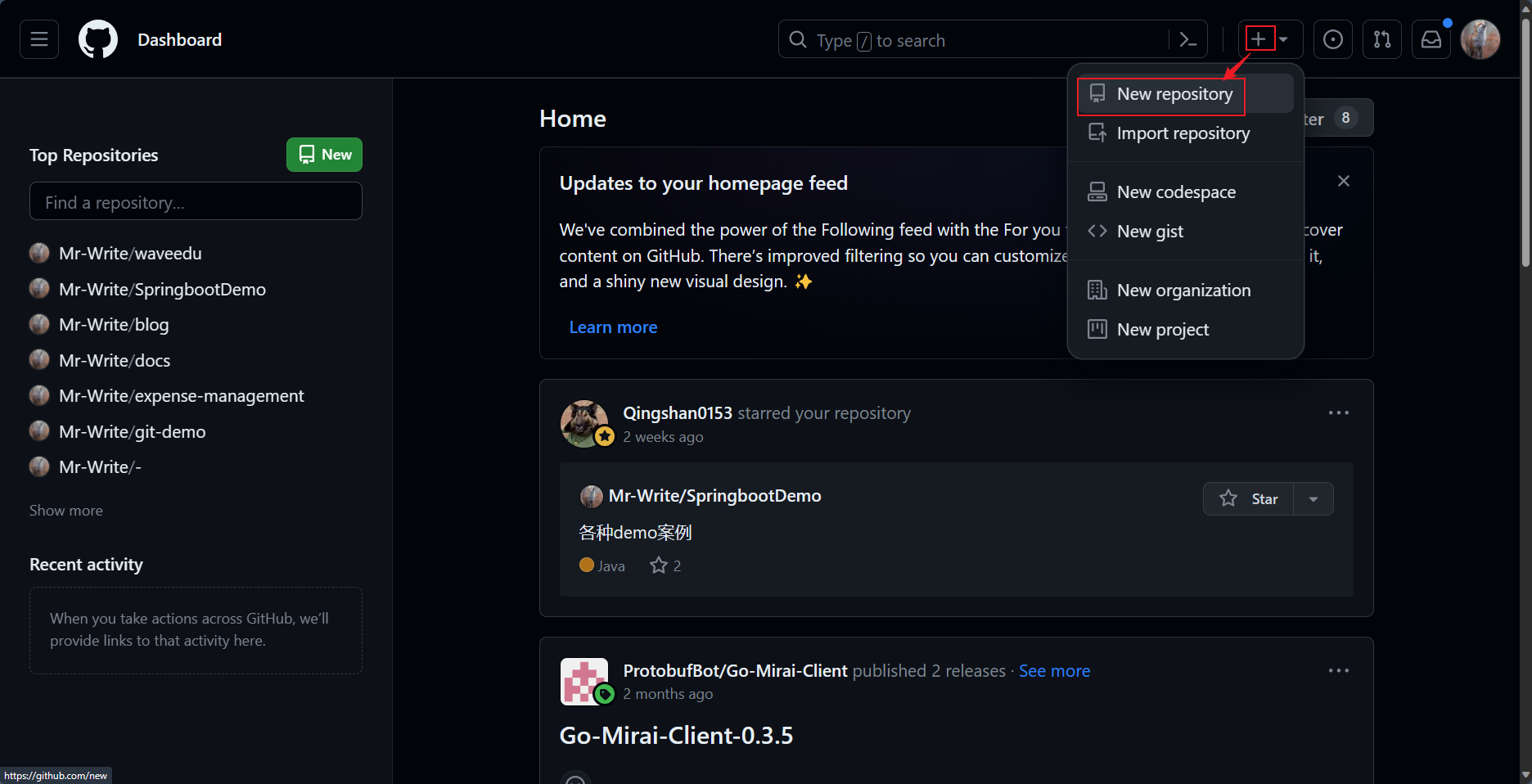Open the Pull requests icon in header
Image resolution: width=1532 pixels, height=784 pixels.
1382,39
